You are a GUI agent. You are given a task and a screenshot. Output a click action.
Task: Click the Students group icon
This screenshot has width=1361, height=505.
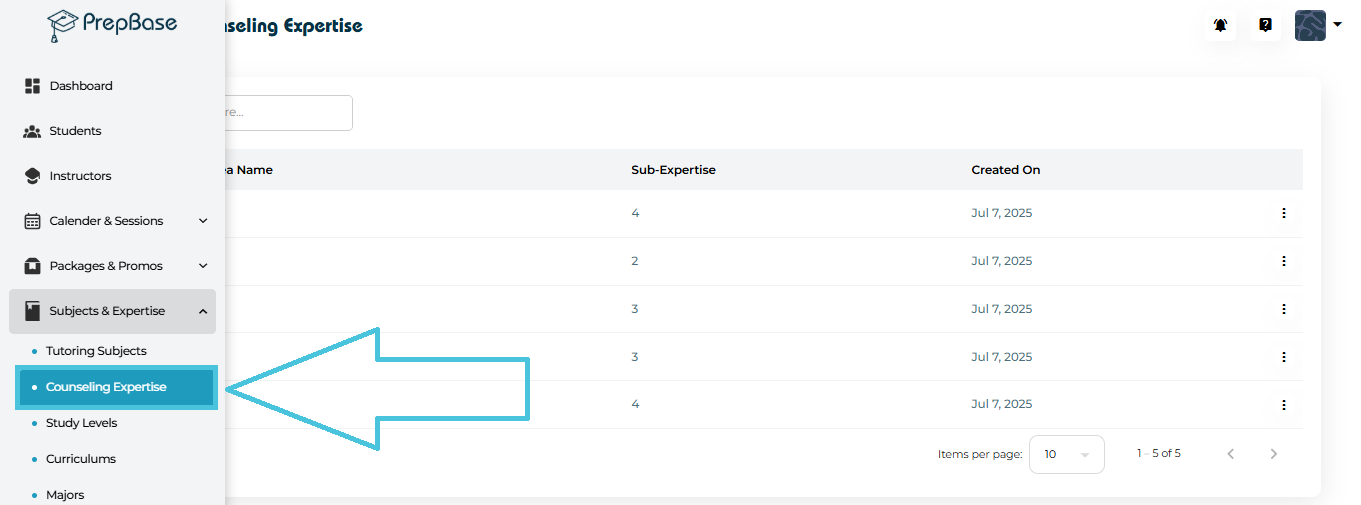[32, 131]
